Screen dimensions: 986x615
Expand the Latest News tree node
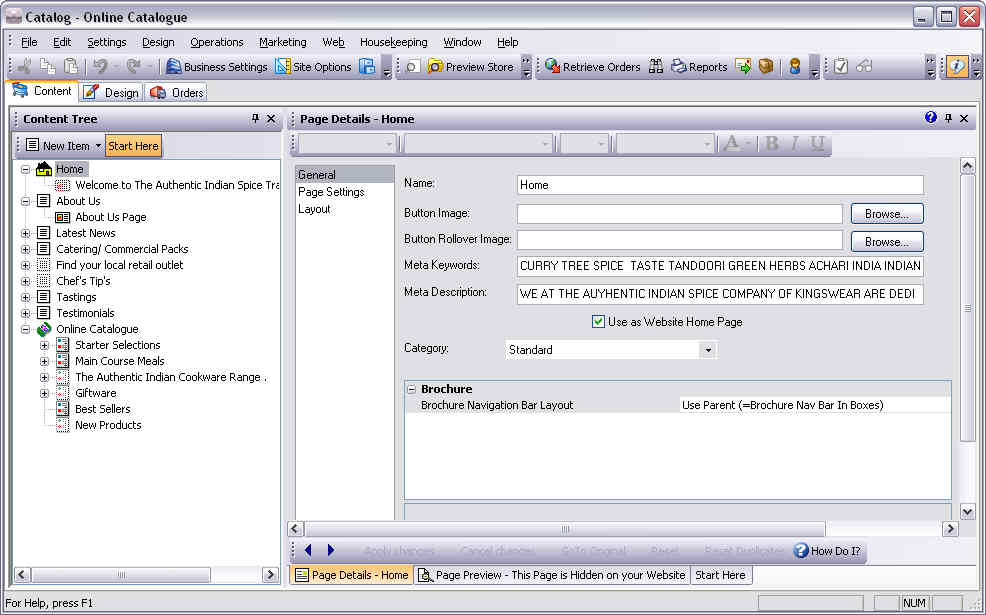[26, 233]
